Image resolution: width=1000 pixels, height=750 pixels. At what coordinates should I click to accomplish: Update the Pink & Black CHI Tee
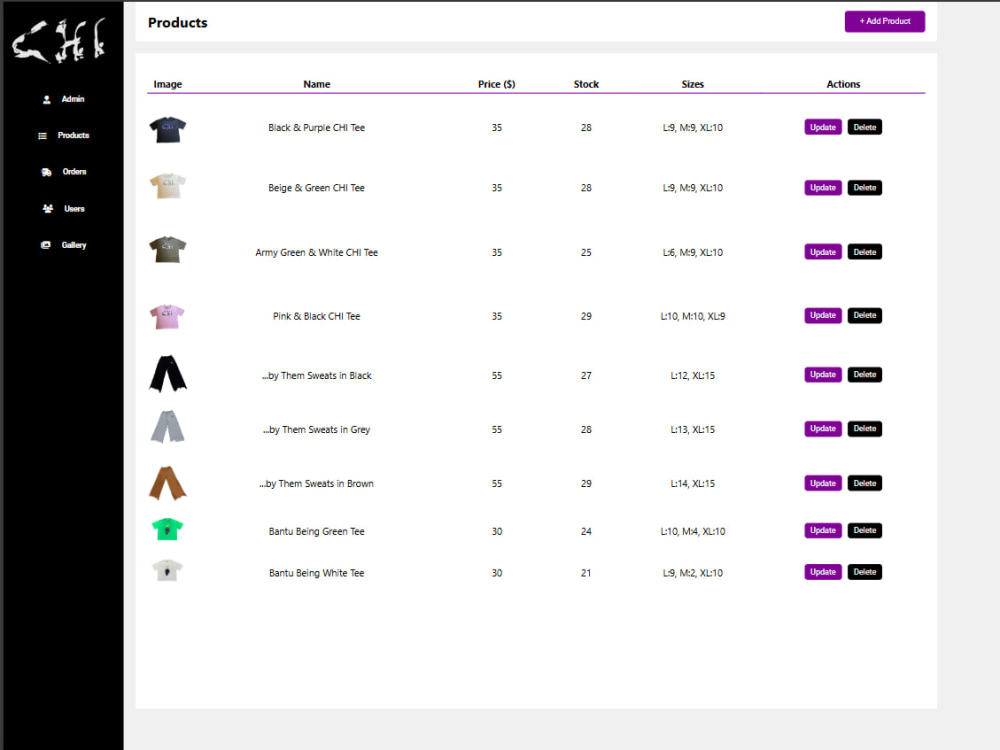823,315
